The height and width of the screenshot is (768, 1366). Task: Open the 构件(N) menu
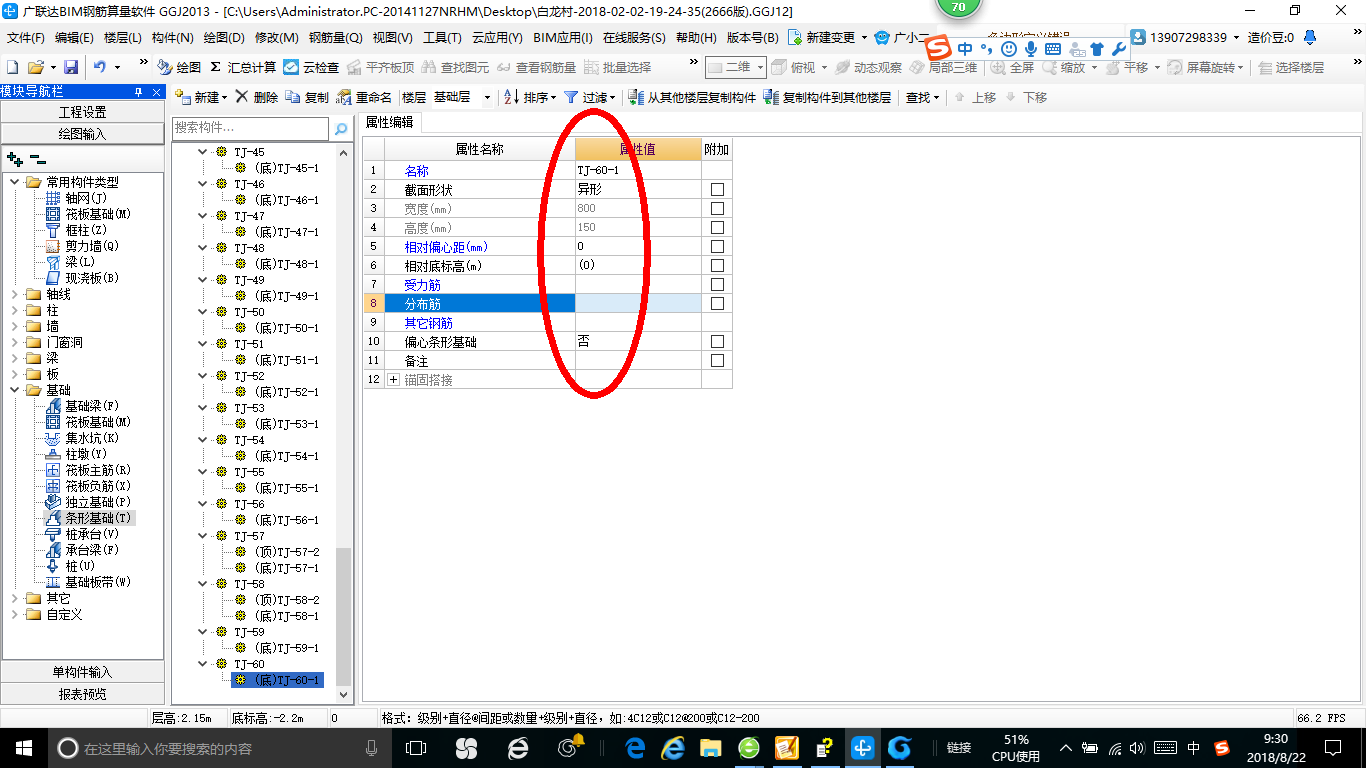point(172,38)
